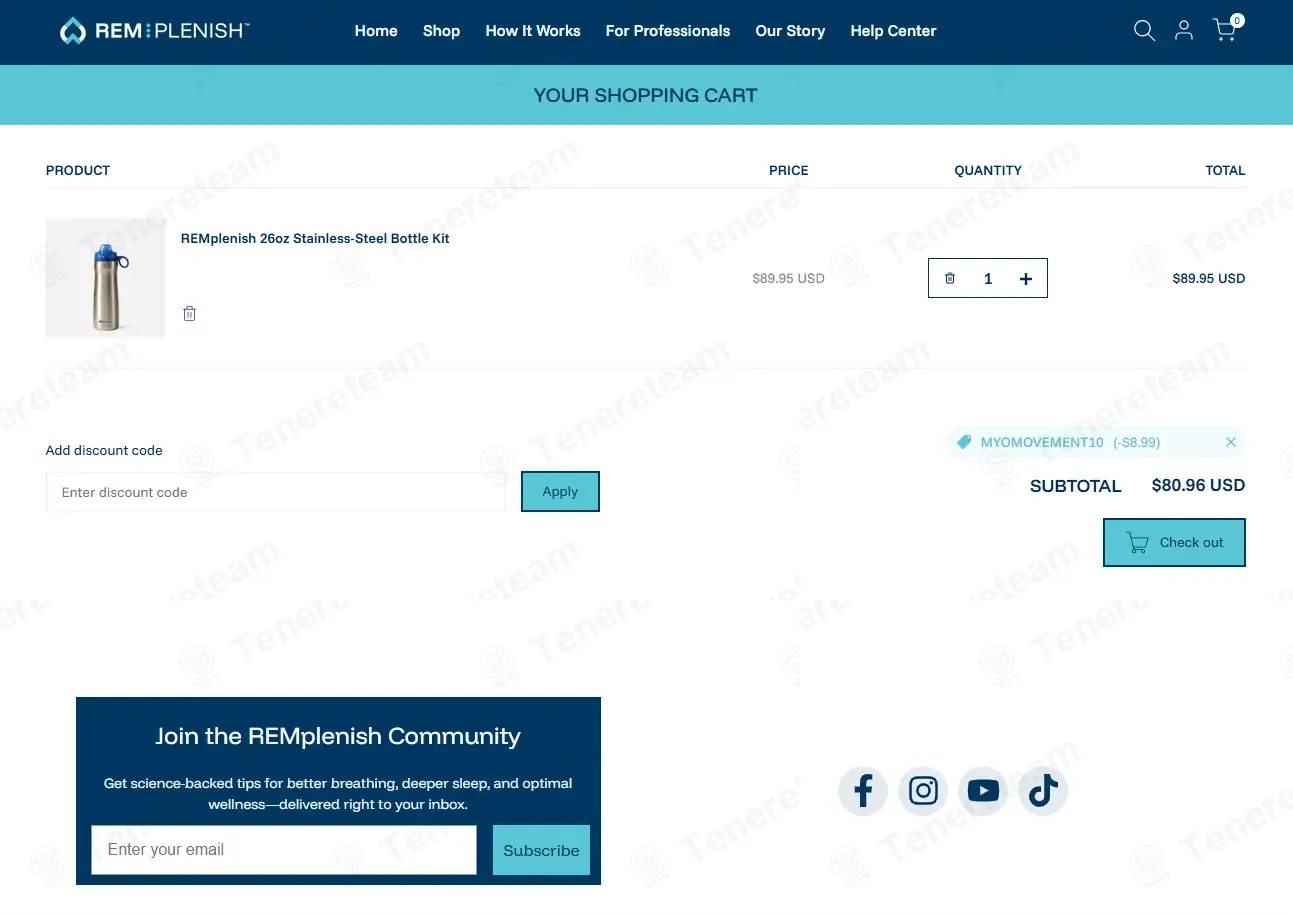Screen dimensions: 1293x913
Task: Visit the Instagram profile icon
Action: pos(923,791)
